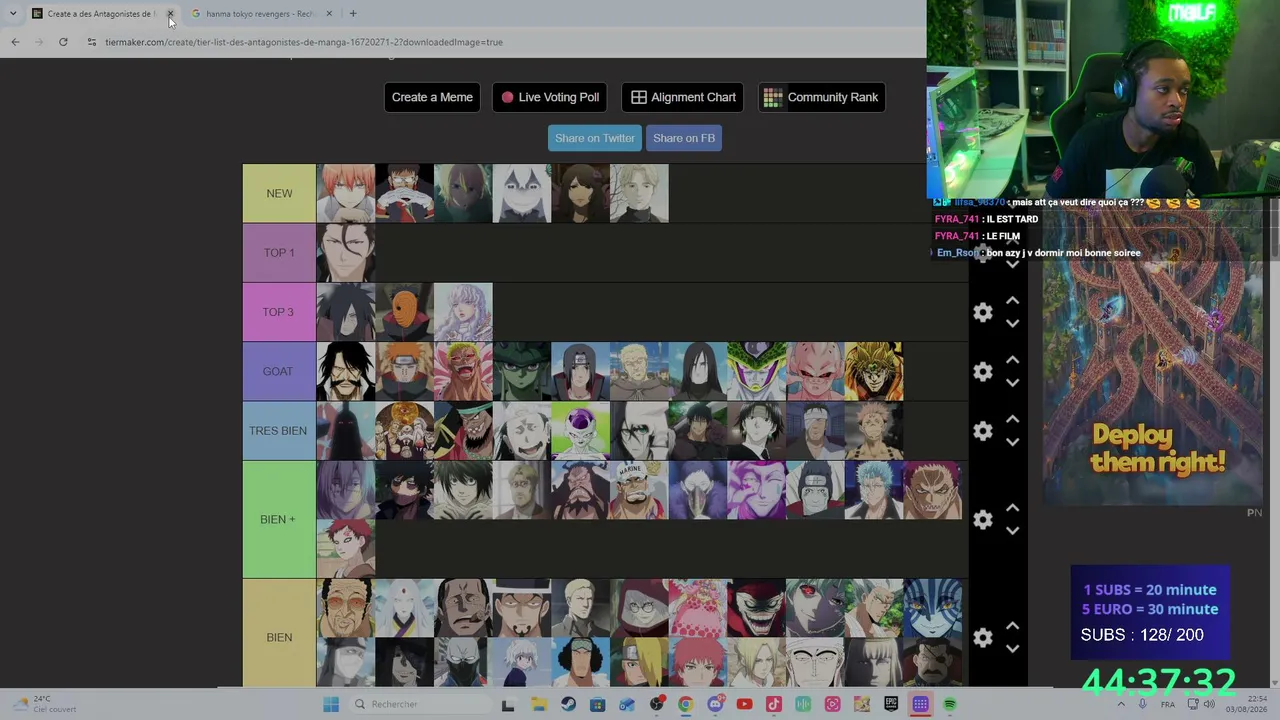Screen dimensions: 1280x720
Task: Pick the white-and-purple Frieza image in TRES BIEN
Action: (581, 430)
